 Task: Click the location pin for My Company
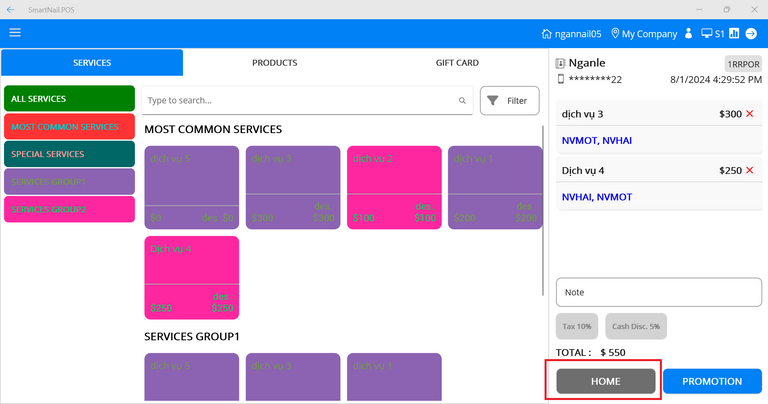(x=615, y=34)
